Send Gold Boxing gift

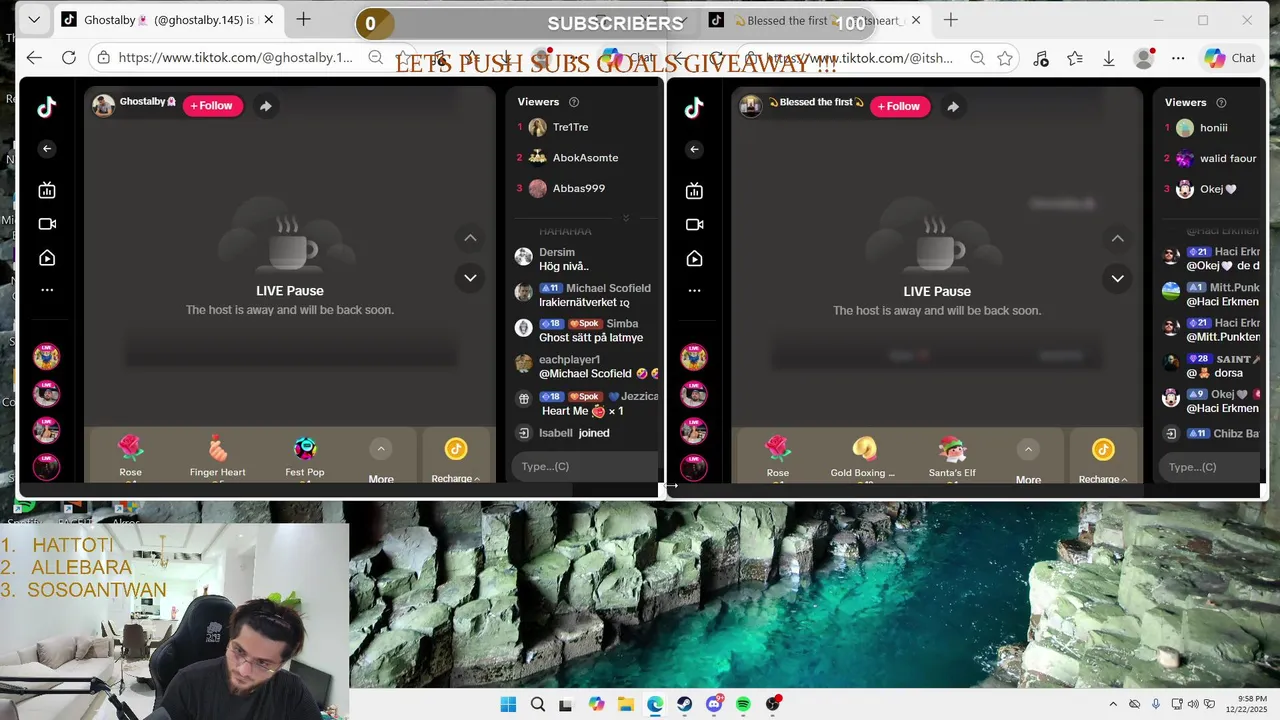click(864, 457)
